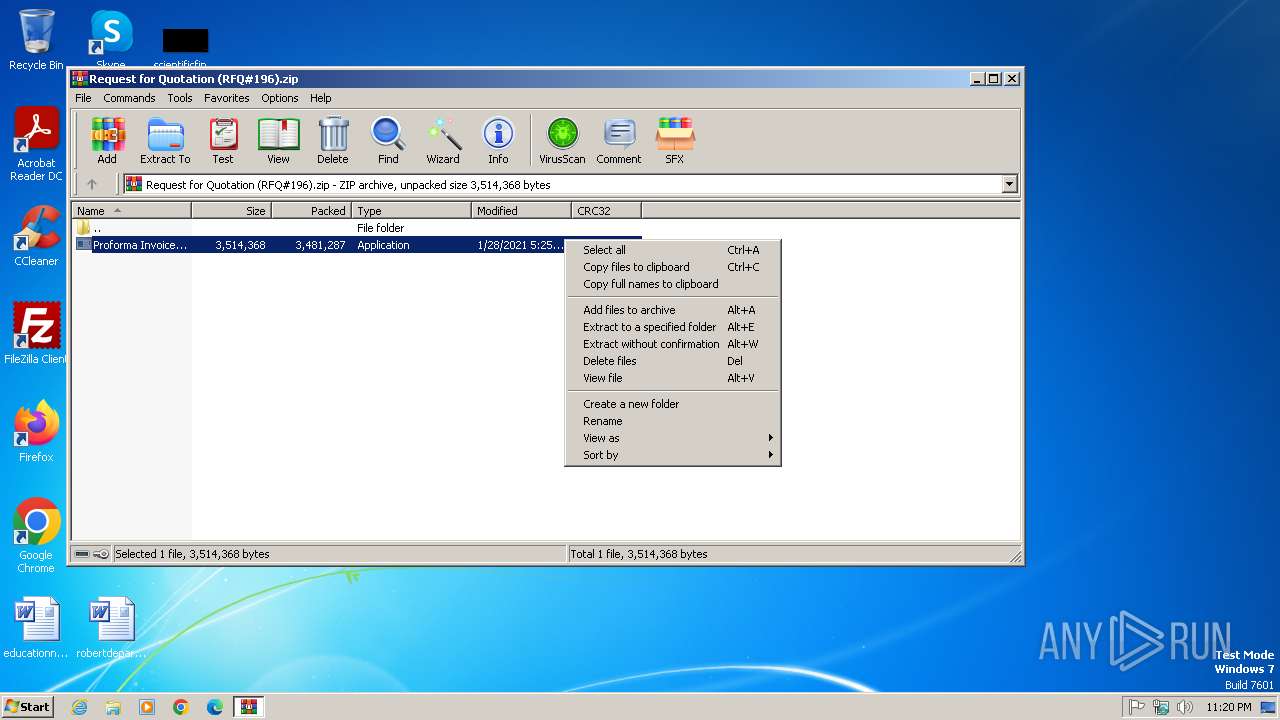1280x720 pixels.
Task: Open Windows Explorer from taskbar
Action: pyautogui.click(x=113, y=707)
